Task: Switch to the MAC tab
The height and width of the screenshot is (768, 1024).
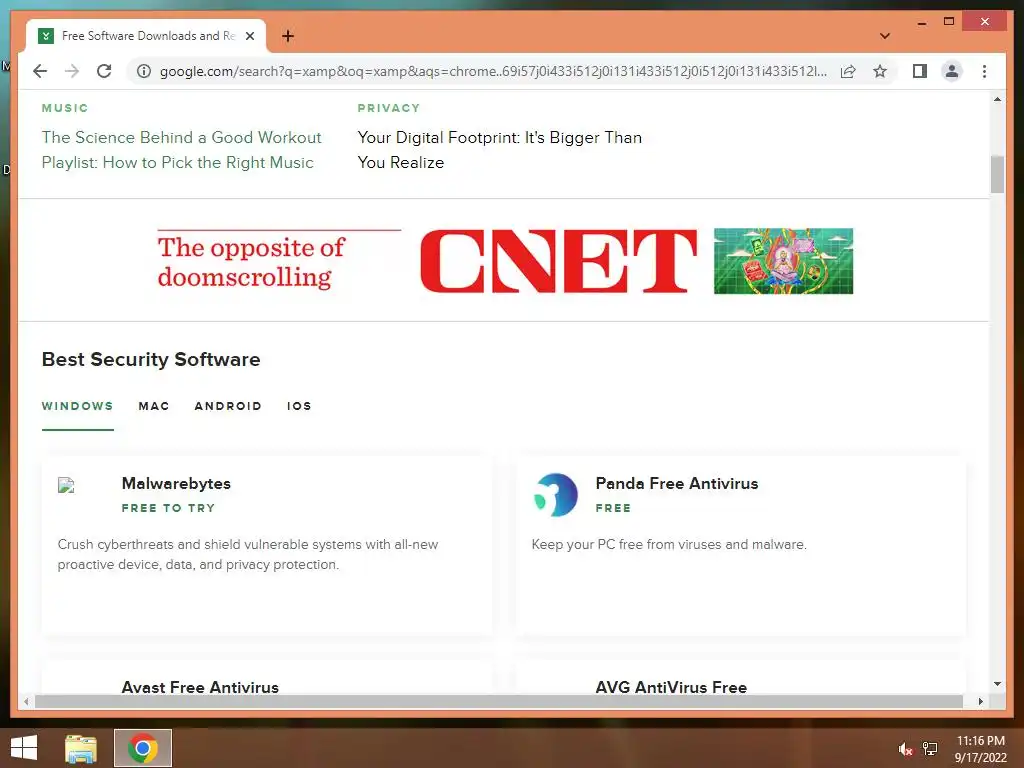Action: click(153, 406)
